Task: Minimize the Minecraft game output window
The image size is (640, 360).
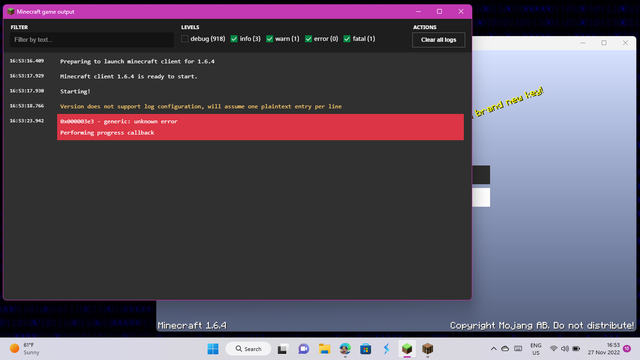Action: [418, 11]
